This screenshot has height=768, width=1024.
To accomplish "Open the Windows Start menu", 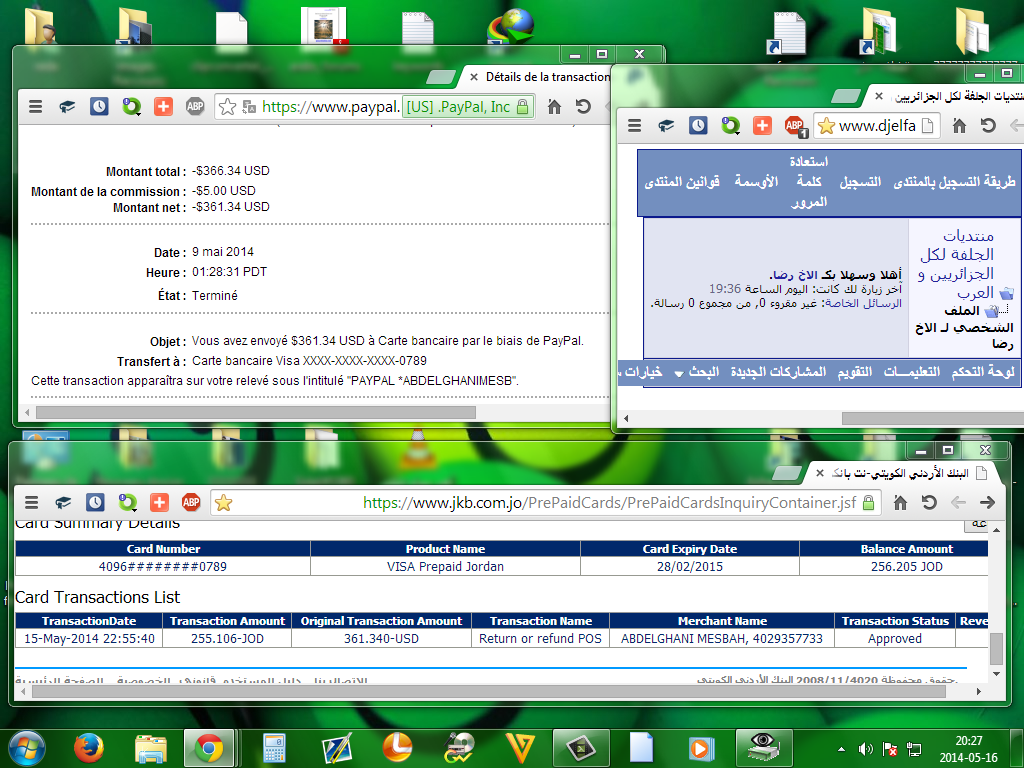I will point(27,748).
